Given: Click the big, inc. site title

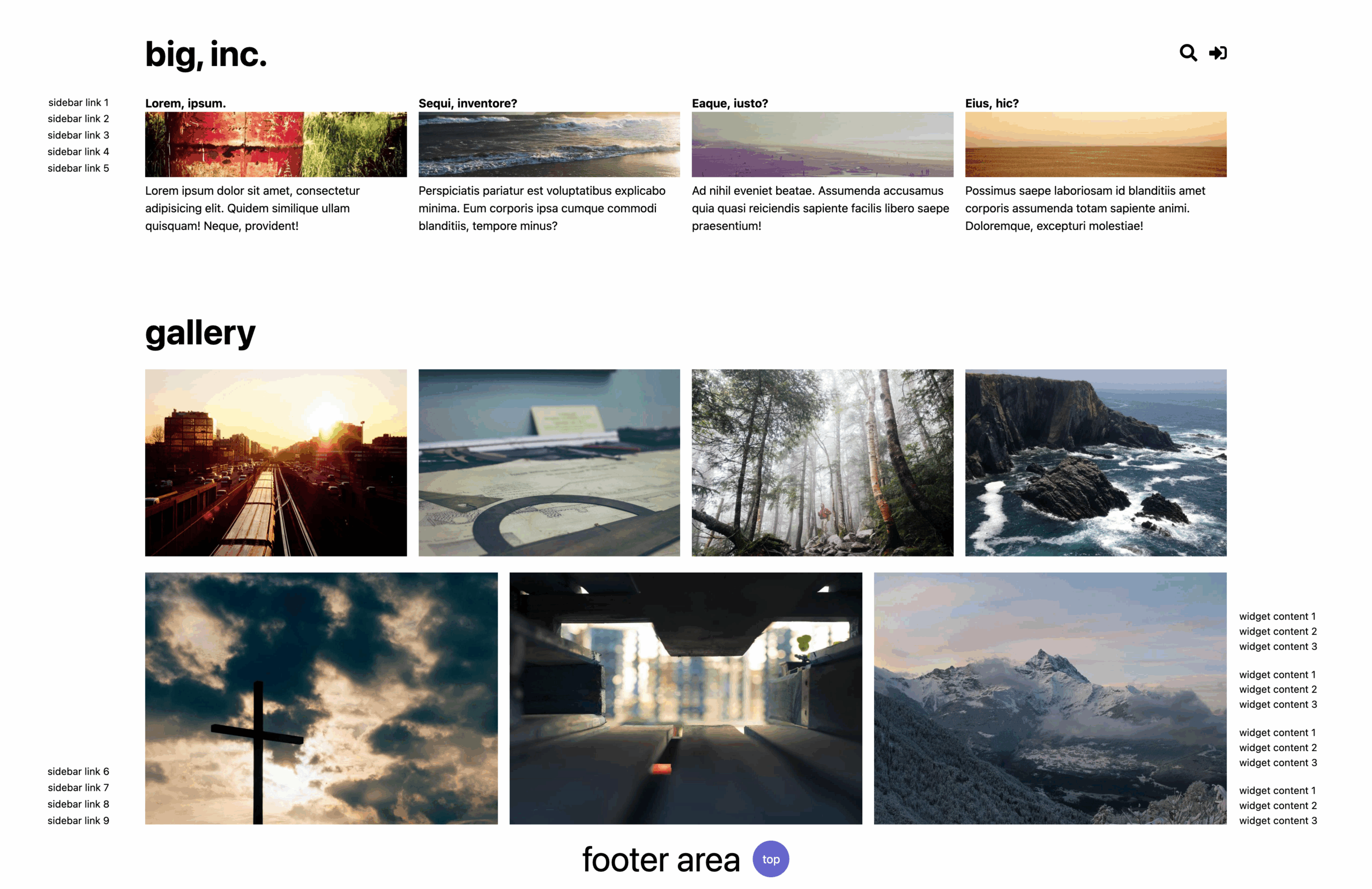Looking at the screenshot, I should (x=206, y=54).
